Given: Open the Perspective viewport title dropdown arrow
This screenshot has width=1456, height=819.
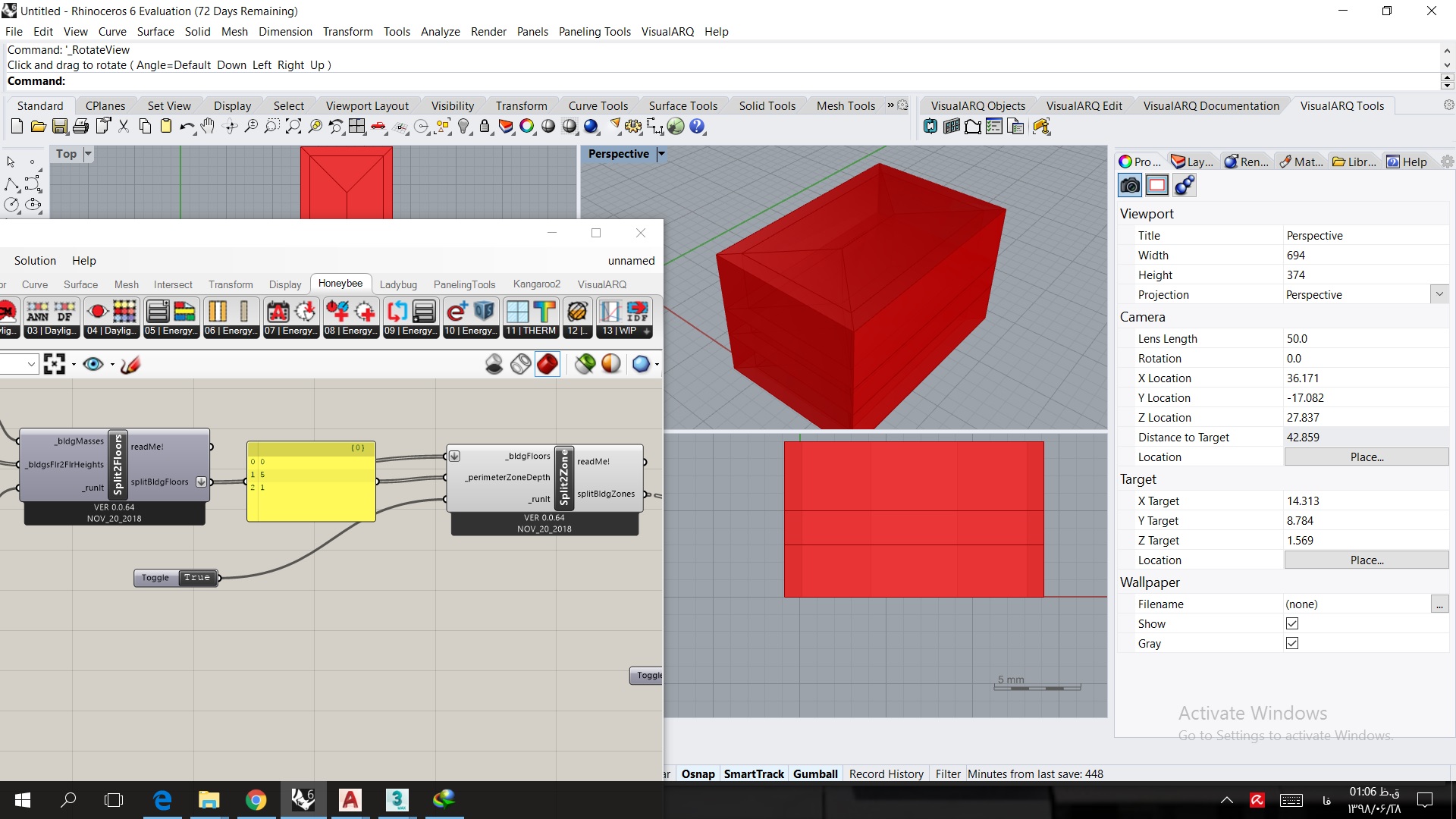Looking at the screenshot, I should (x=661, y=154).
